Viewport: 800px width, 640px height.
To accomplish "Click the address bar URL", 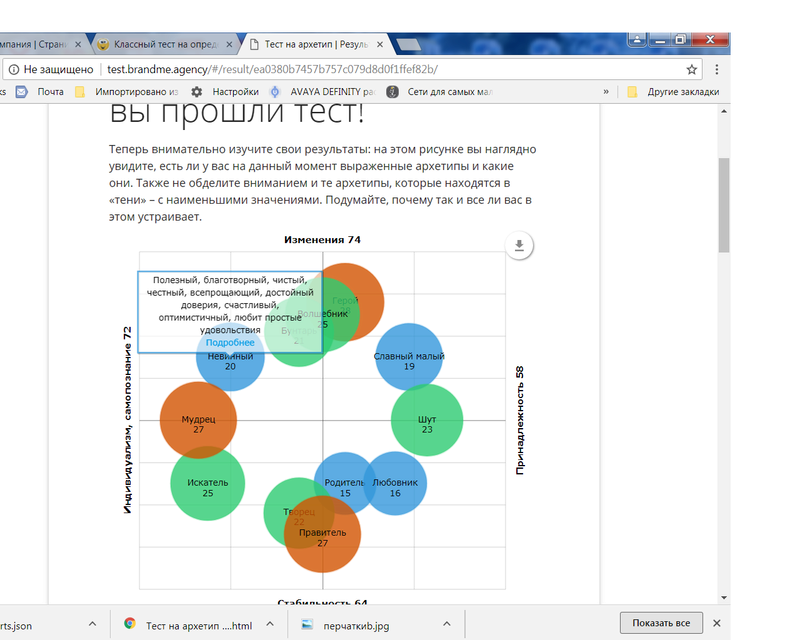I will point(272,69).
